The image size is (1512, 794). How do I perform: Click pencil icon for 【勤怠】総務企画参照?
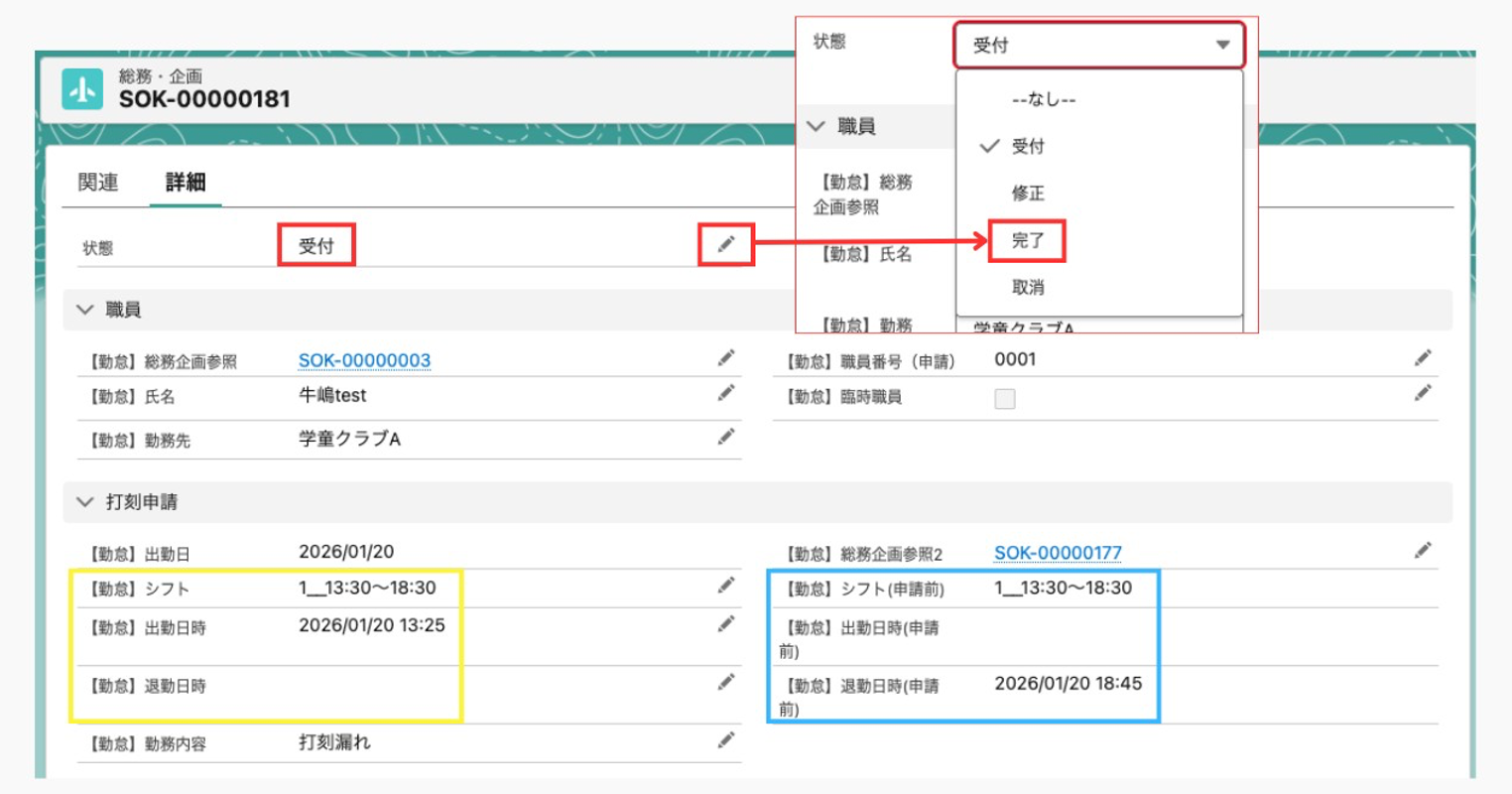pos(726,358)
